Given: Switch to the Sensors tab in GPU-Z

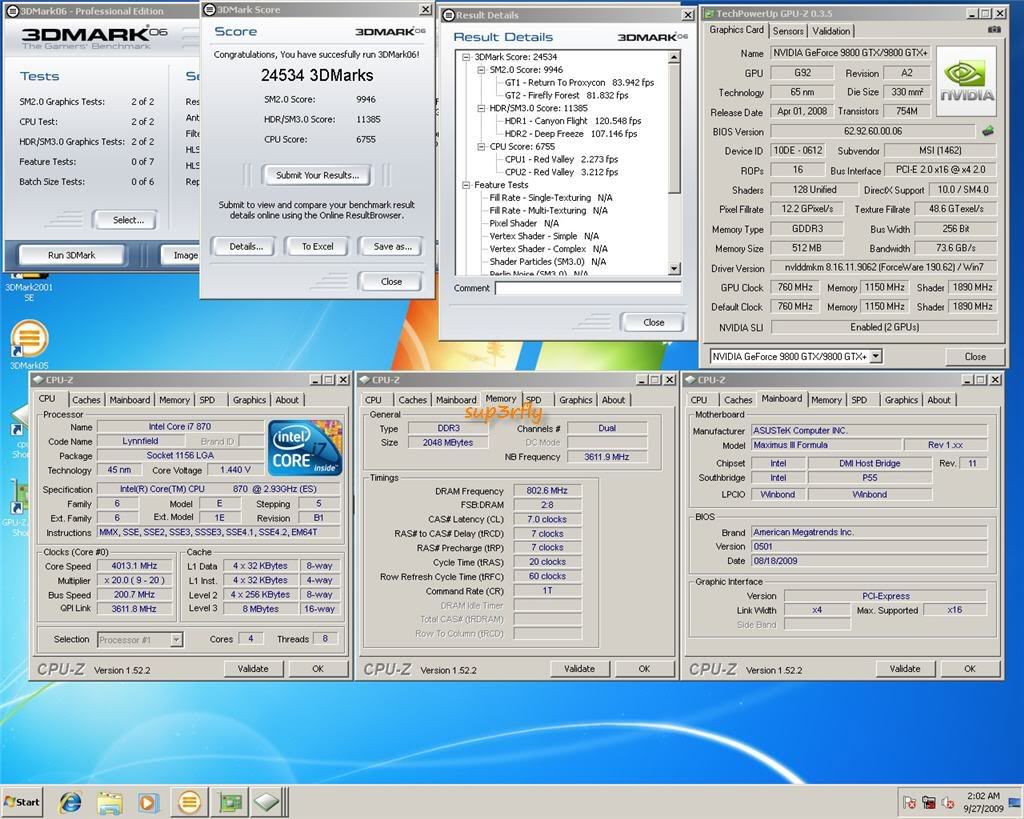Looking at the screenshot, I should 787,31.
